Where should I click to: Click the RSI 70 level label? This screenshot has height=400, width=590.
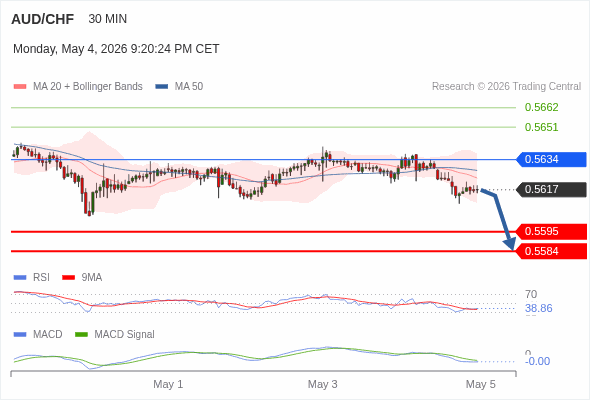(531, 294)
